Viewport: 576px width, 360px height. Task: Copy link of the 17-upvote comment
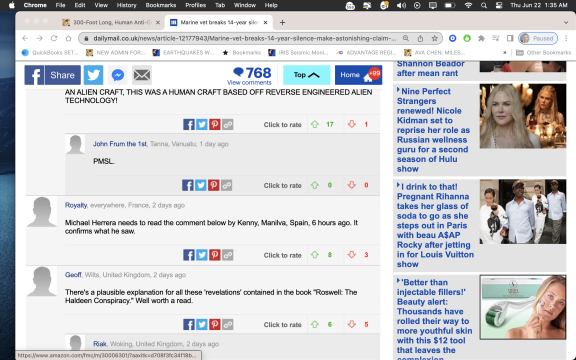[228, 125]
